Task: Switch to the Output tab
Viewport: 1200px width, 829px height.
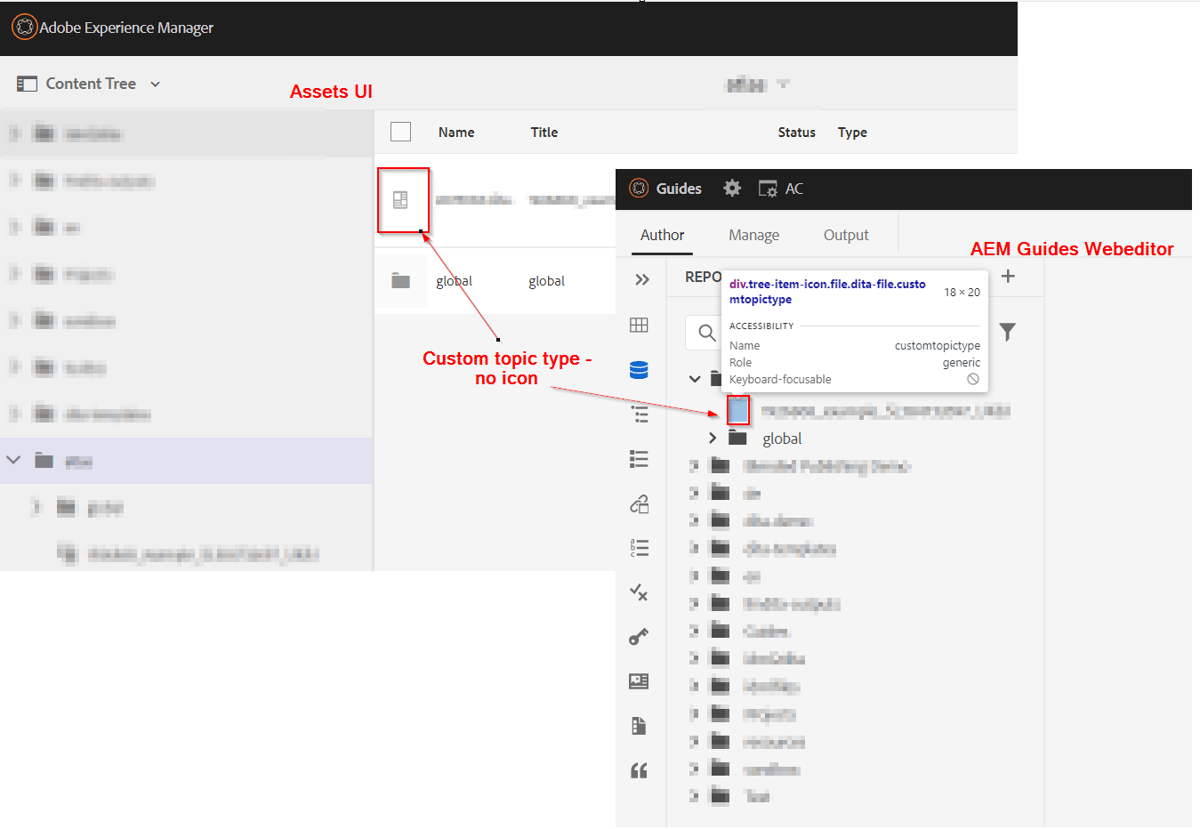Action: (x=845, y=234)
